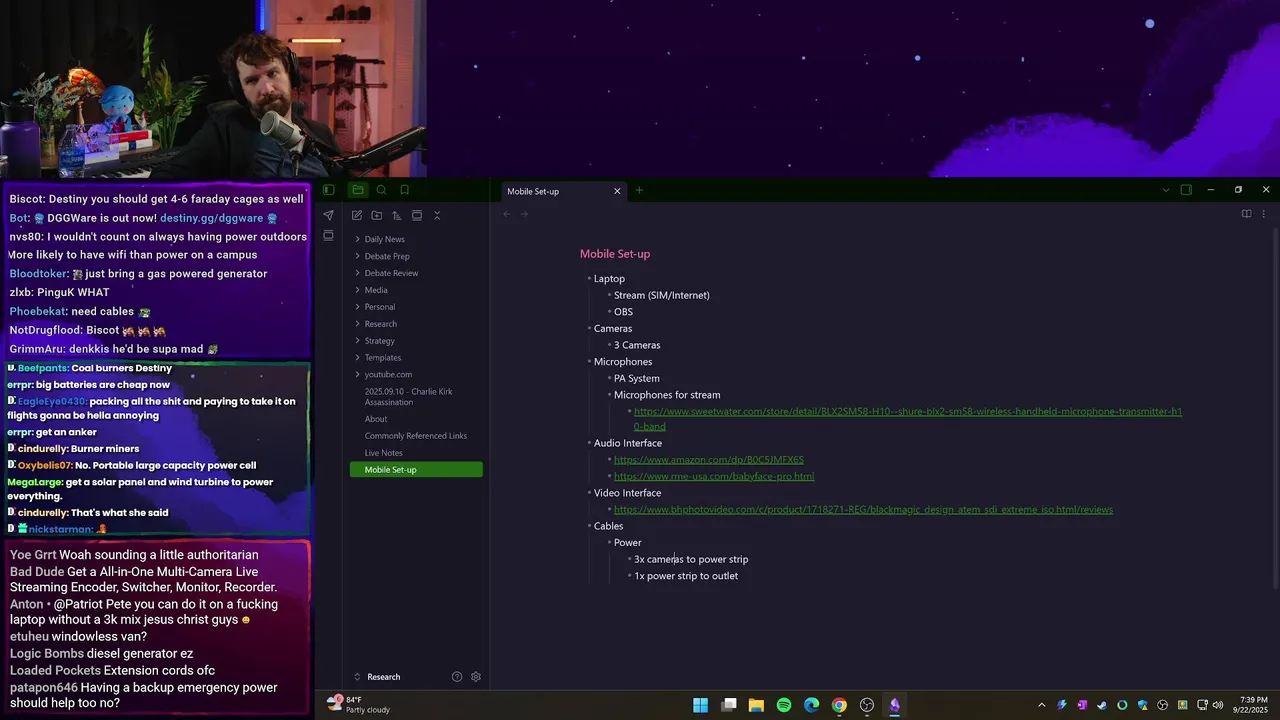Screen dimensions: 1280x720
Task: Click the Mobile Set-up note title
Action: (615, 254)
